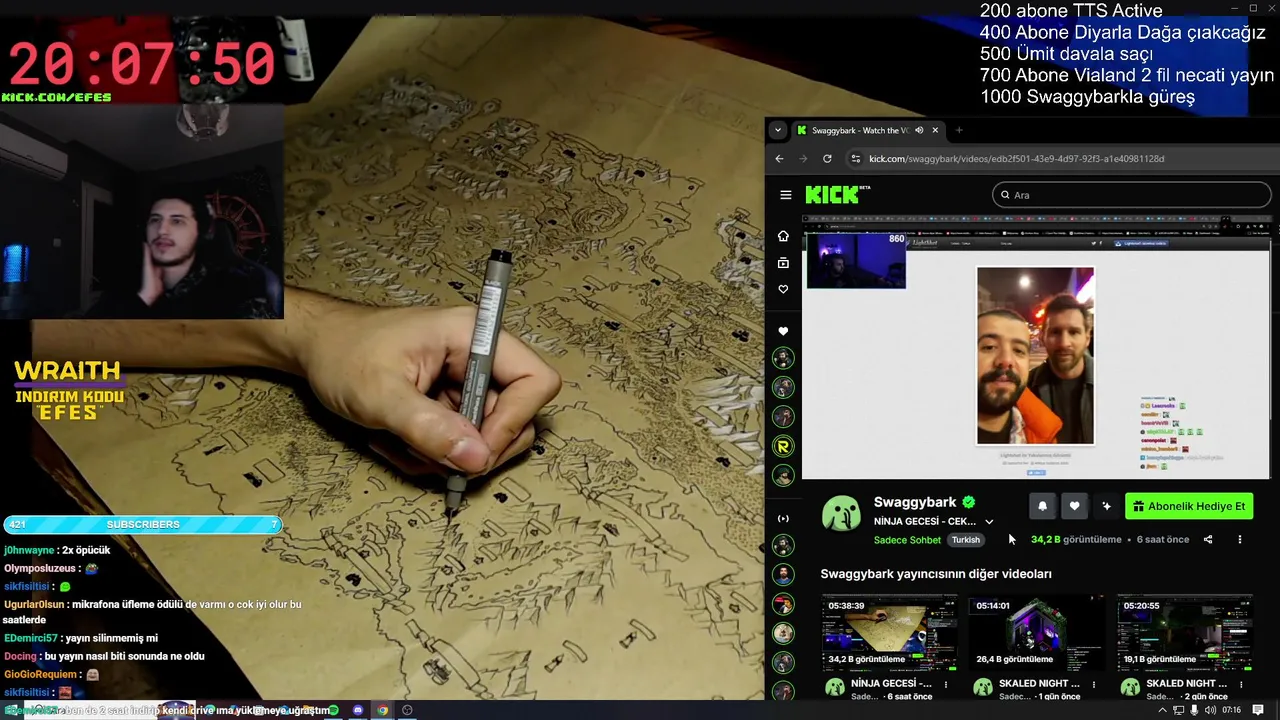Image resolution: width=1280 pixels, height=720 pixels.
Task: Open the notification center on taskbar
Action: 1258,710
